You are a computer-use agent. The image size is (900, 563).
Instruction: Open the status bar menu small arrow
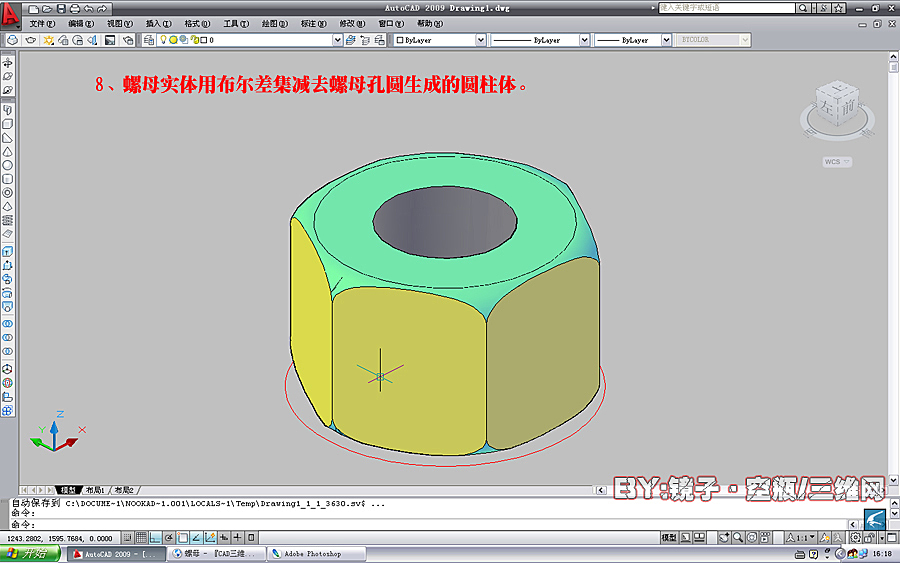882,538
